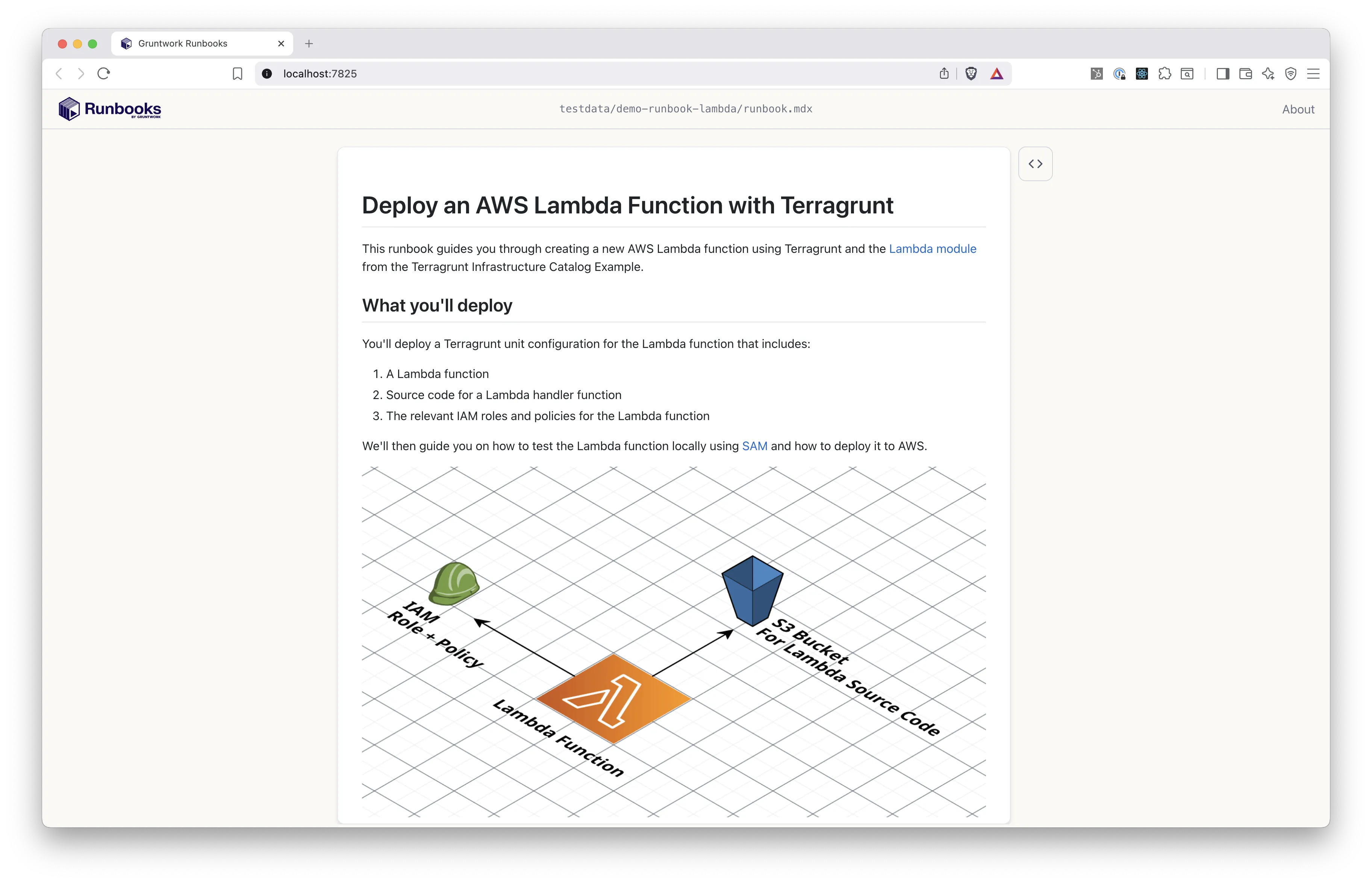Open the Brave Wallet icon
1372x883 pixels.
(x=1245, y=73)
